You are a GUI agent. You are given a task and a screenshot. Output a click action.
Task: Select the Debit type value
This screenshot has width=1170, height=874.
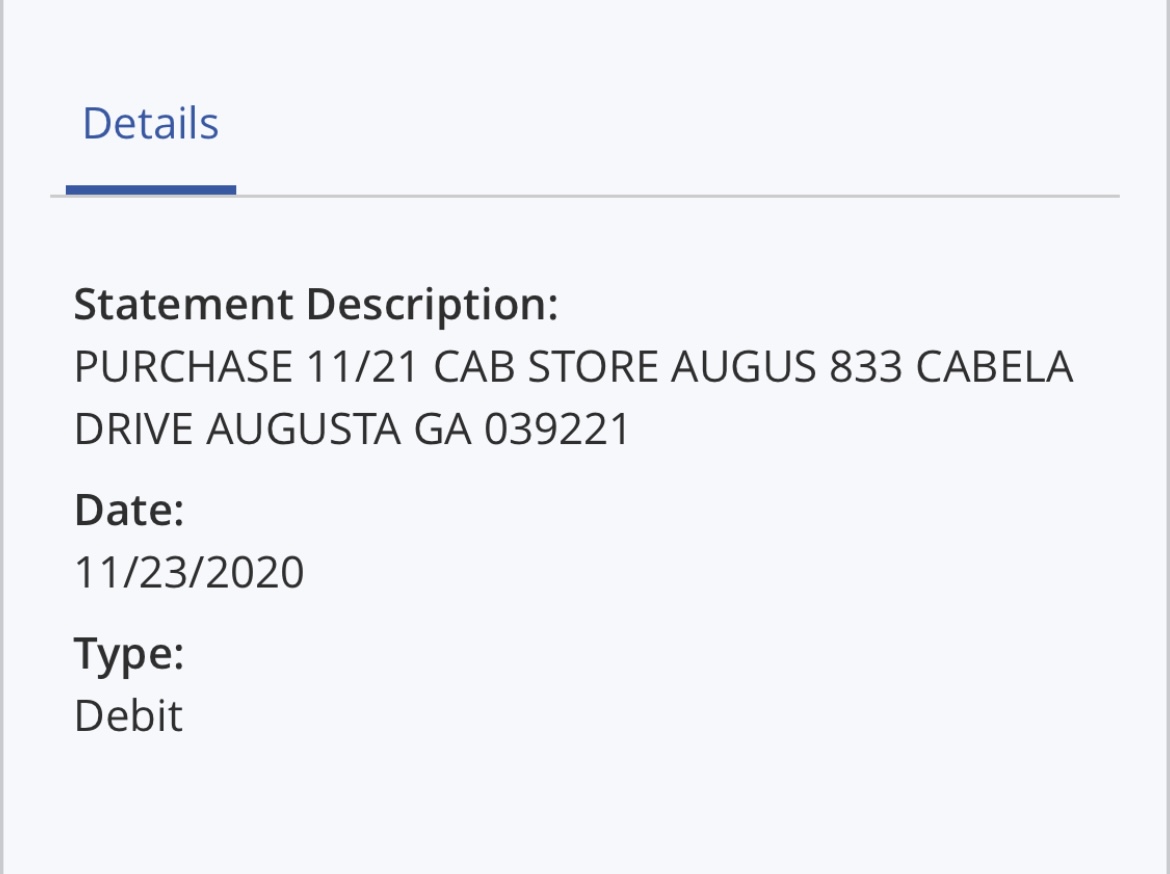128,716
